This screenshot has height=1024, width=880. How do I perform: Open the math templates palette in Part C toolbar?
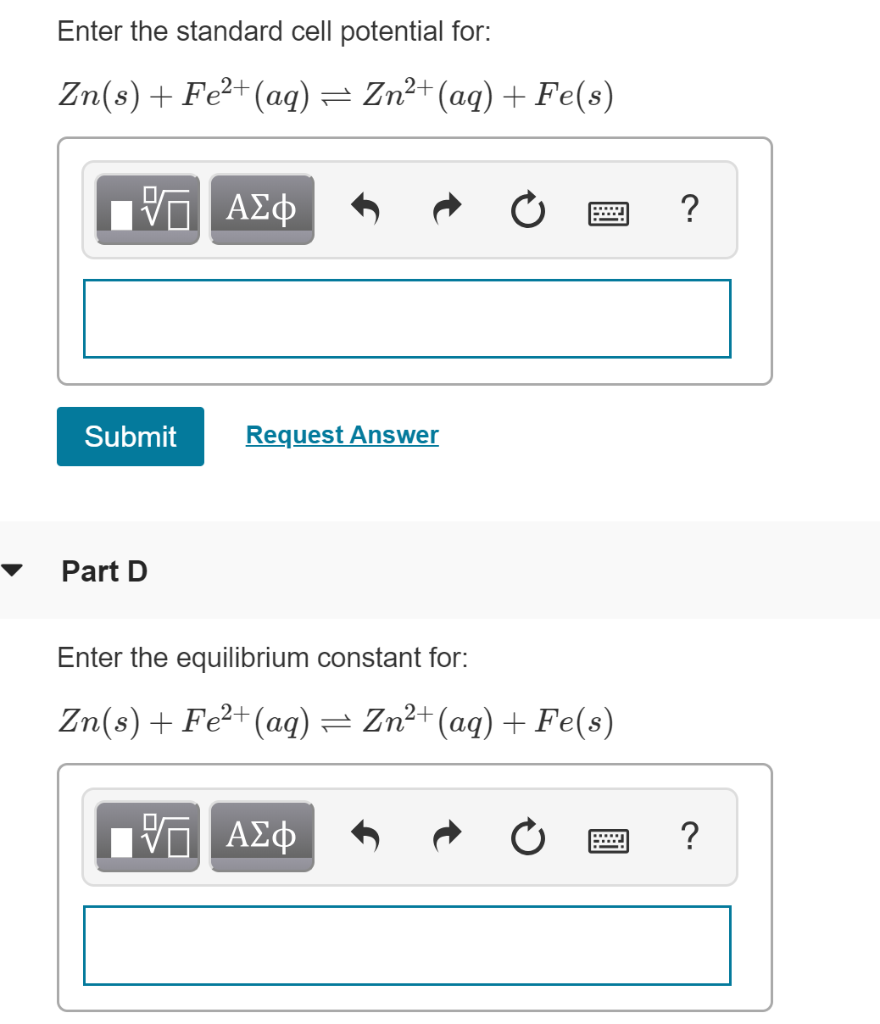(x=146, y=209)
